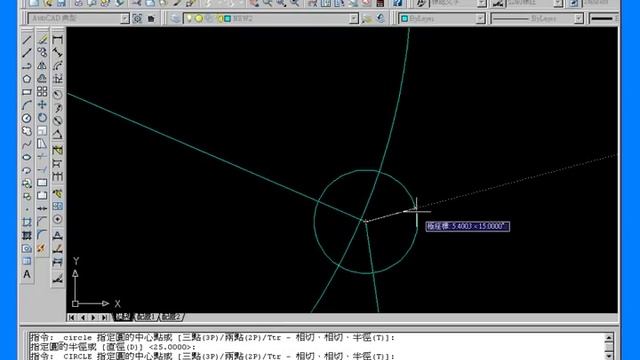The height and width of the screenshot is (360, 640).
Task: Click the layer color square swatch
Action: (x=228, y=18)
